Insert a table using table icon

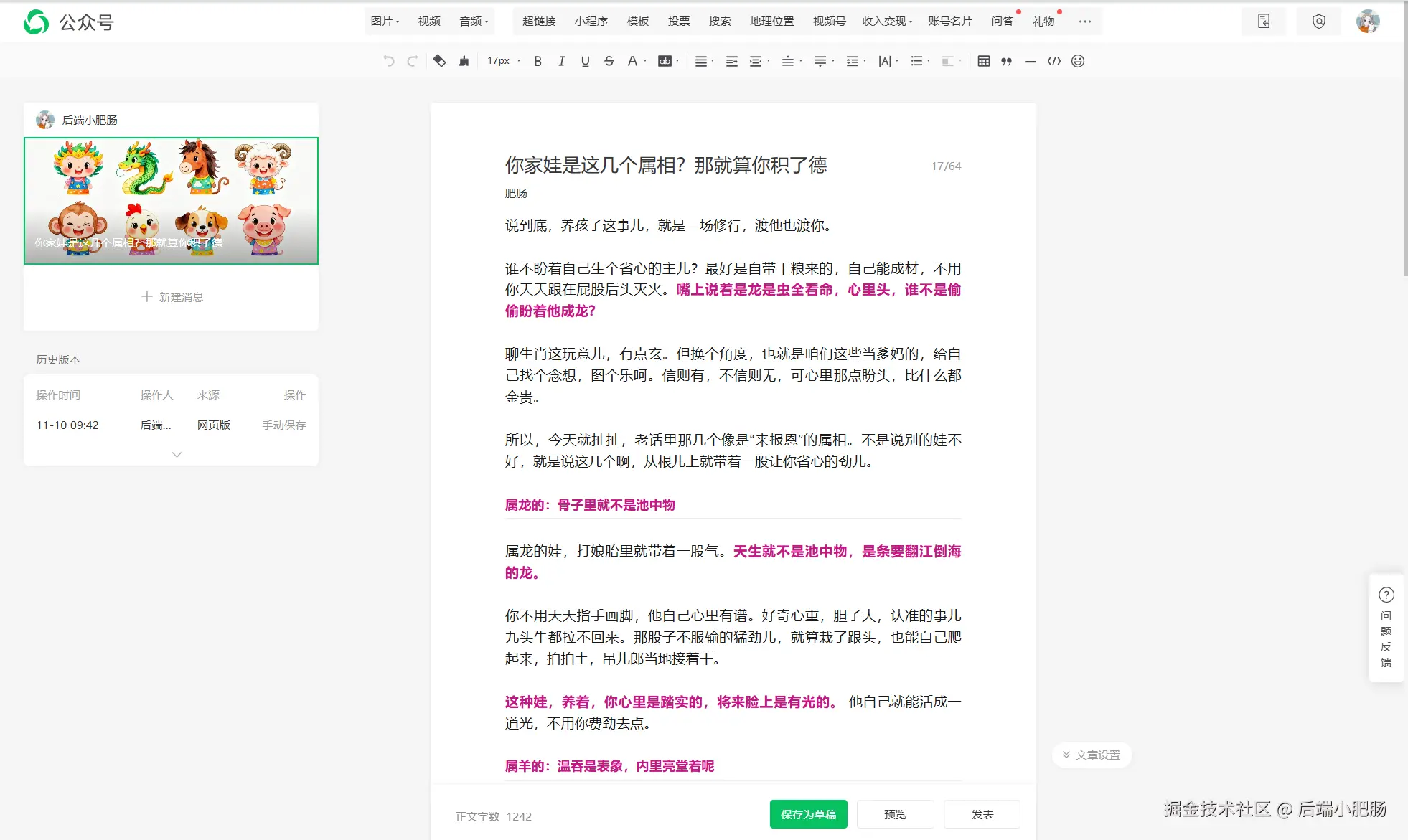(x=983, y=62)
